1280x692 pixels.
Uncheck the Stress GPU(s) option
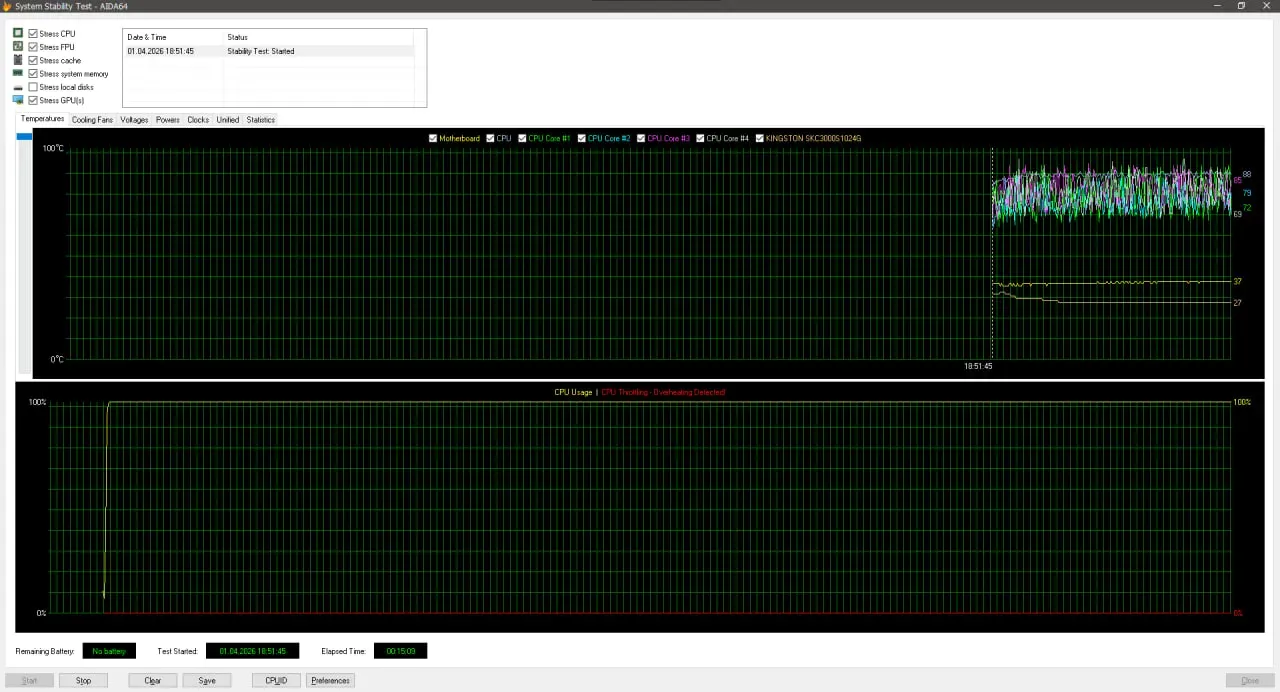coord(33,100)
